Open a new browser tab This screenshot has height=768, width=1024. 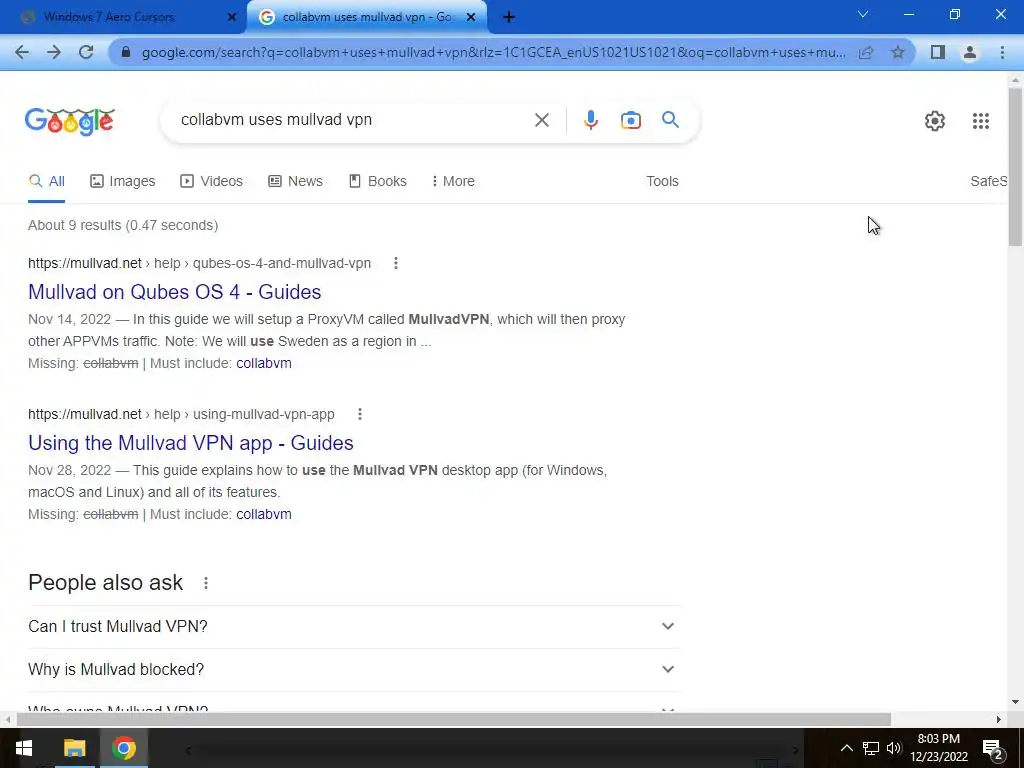[509, 17]
